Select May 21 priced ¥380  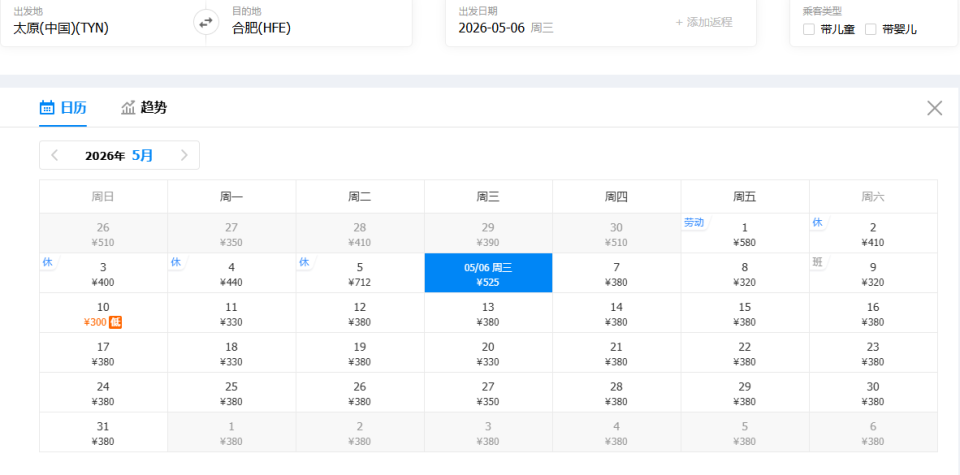pyautogui.click(x=617, y=353)
